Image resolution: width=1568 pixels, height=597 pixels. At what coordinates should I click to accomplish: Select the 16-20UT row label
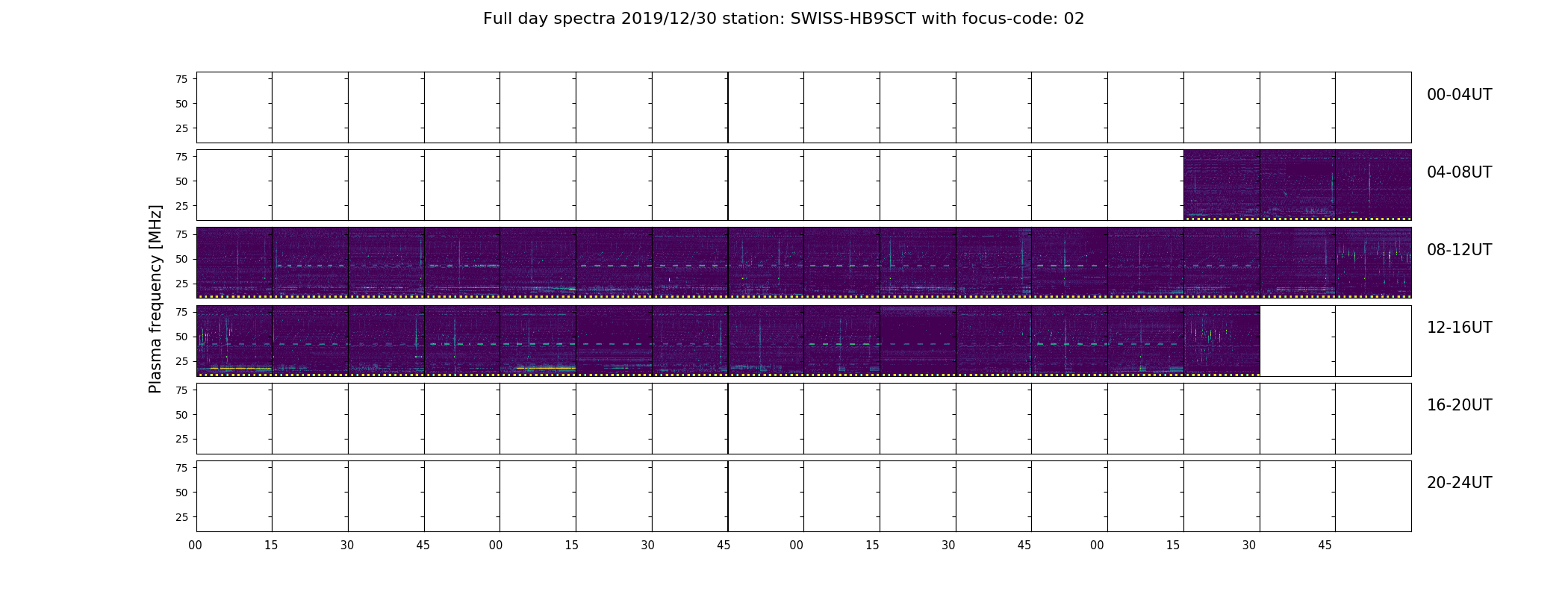(1459, 405)
